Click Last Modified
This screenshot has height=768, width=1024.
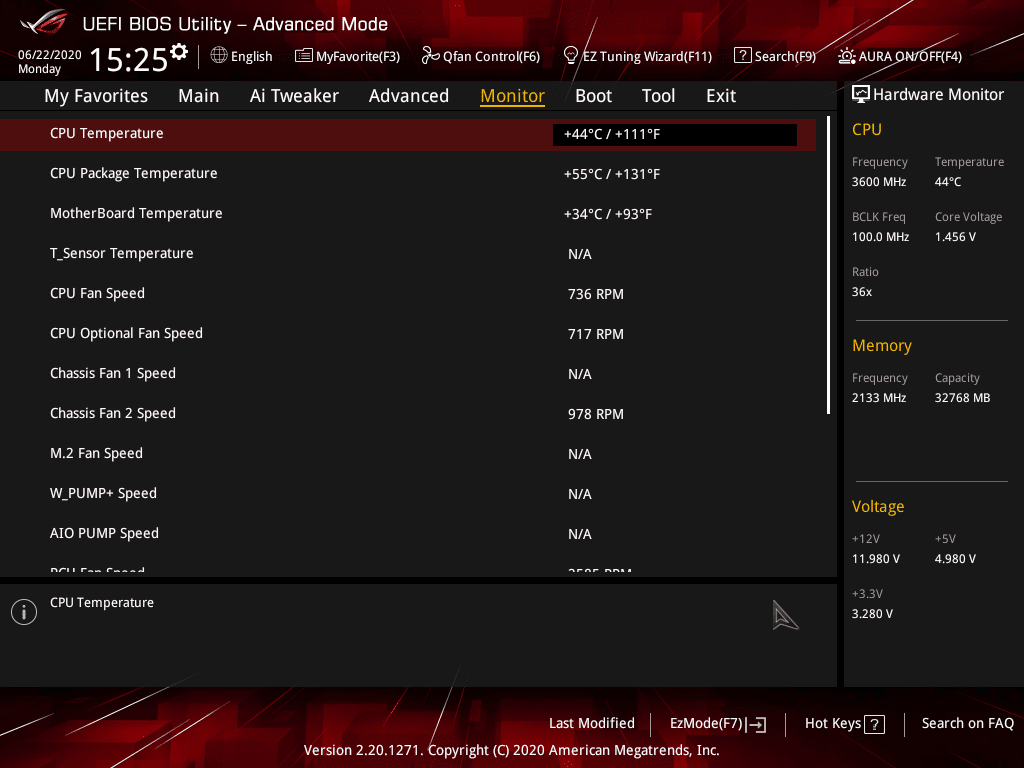tap(592, 724)
